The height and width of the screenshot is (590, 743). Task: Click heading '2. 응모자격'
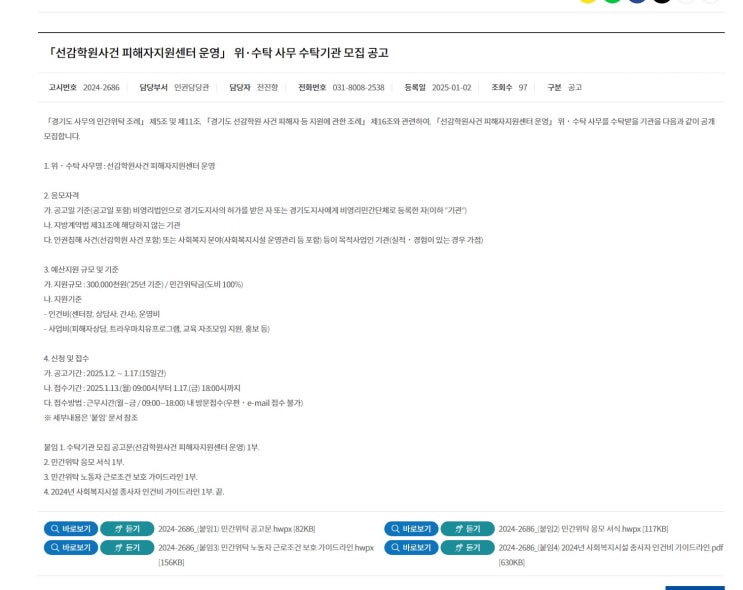(62, 195)
